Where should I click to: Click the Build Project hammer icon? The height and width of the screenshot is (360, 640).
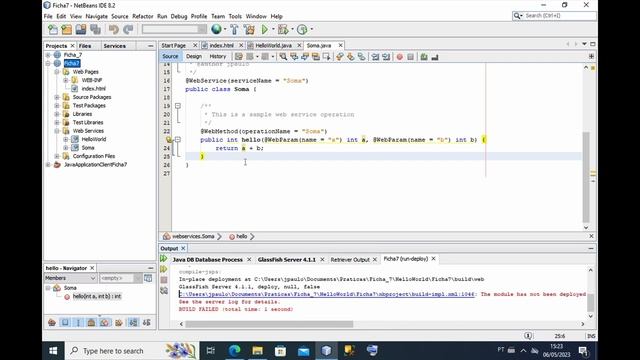(234, 29)
